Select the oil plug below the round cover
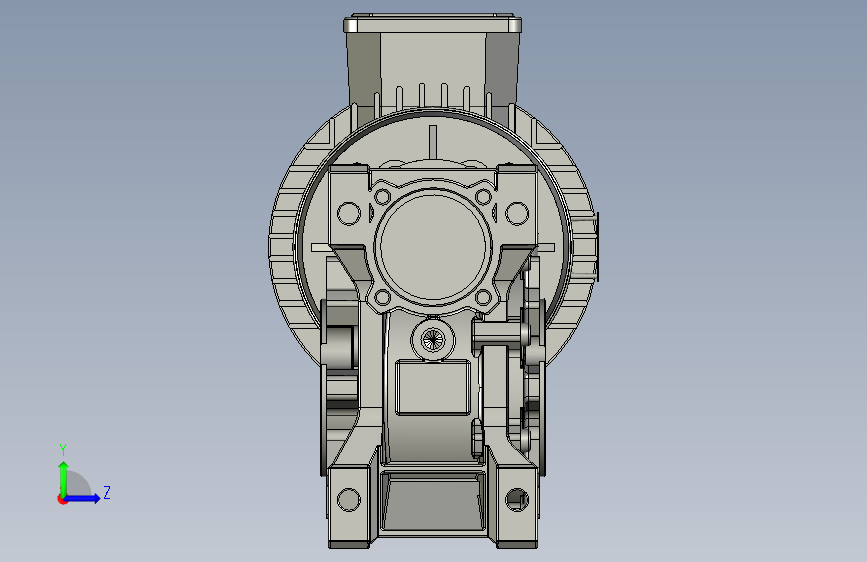The height and width of the screenshot is (562, 867). [x=432, y=339]
